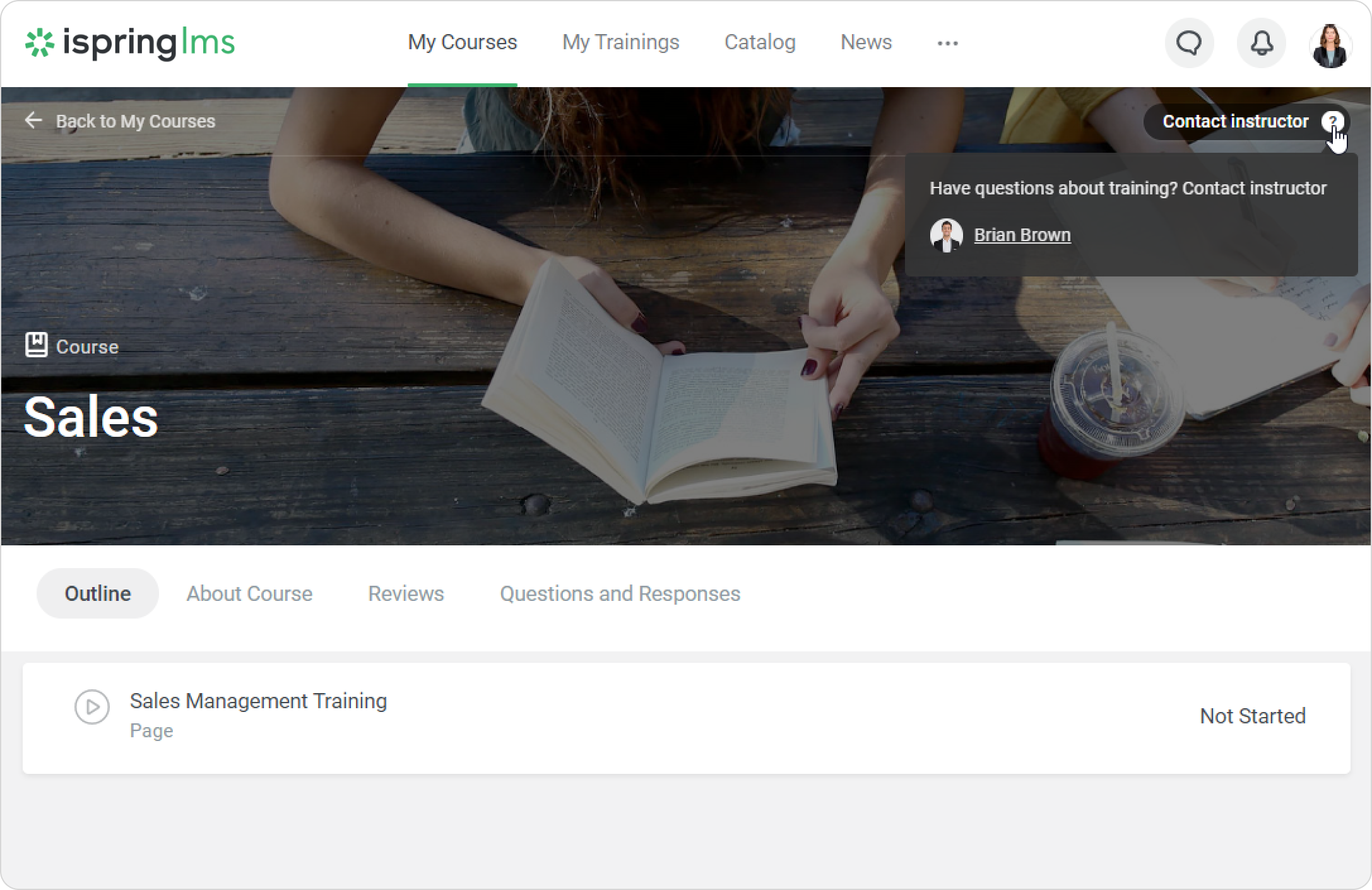Image resolution: width=1372 pixels, height=890 pixels.
Task: Open the News section
Action: [866, 42]
